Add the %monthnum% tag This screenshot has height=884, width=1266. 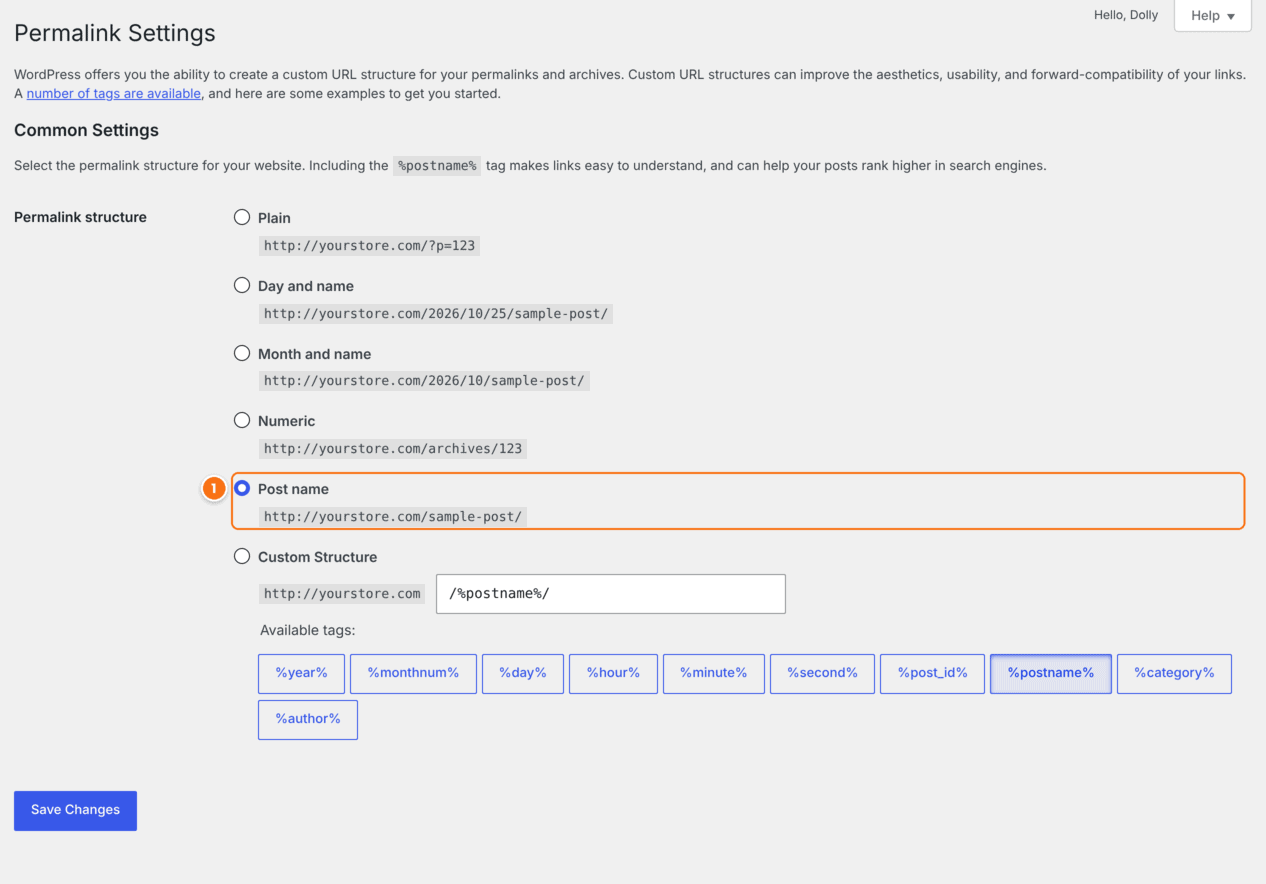(413, 673)
